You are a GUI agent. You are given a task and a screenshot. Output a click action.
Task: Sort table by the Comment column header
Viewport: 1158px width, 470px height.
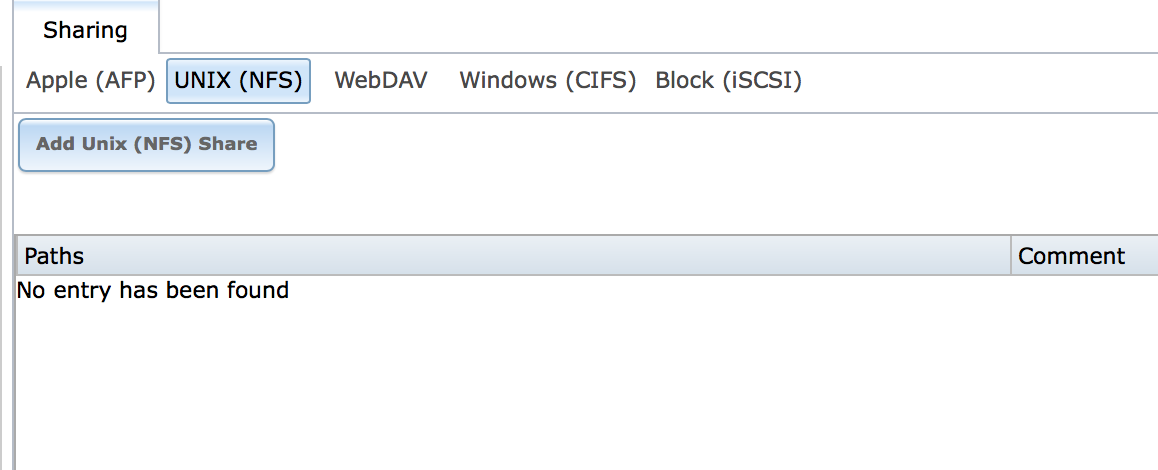click(1085, 256)
